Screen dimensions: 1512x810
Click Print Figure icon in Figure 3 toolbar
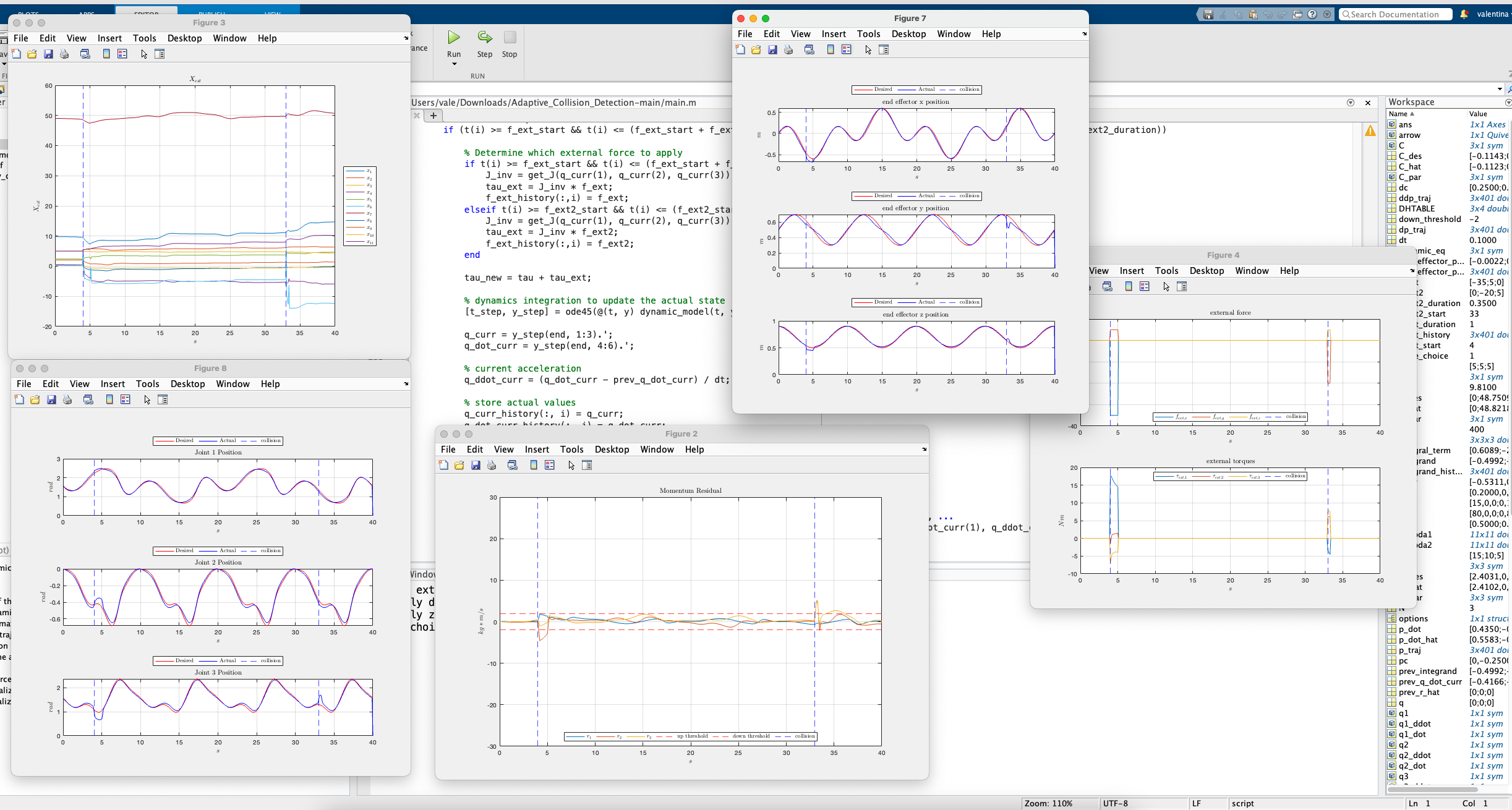click(64, 54)
